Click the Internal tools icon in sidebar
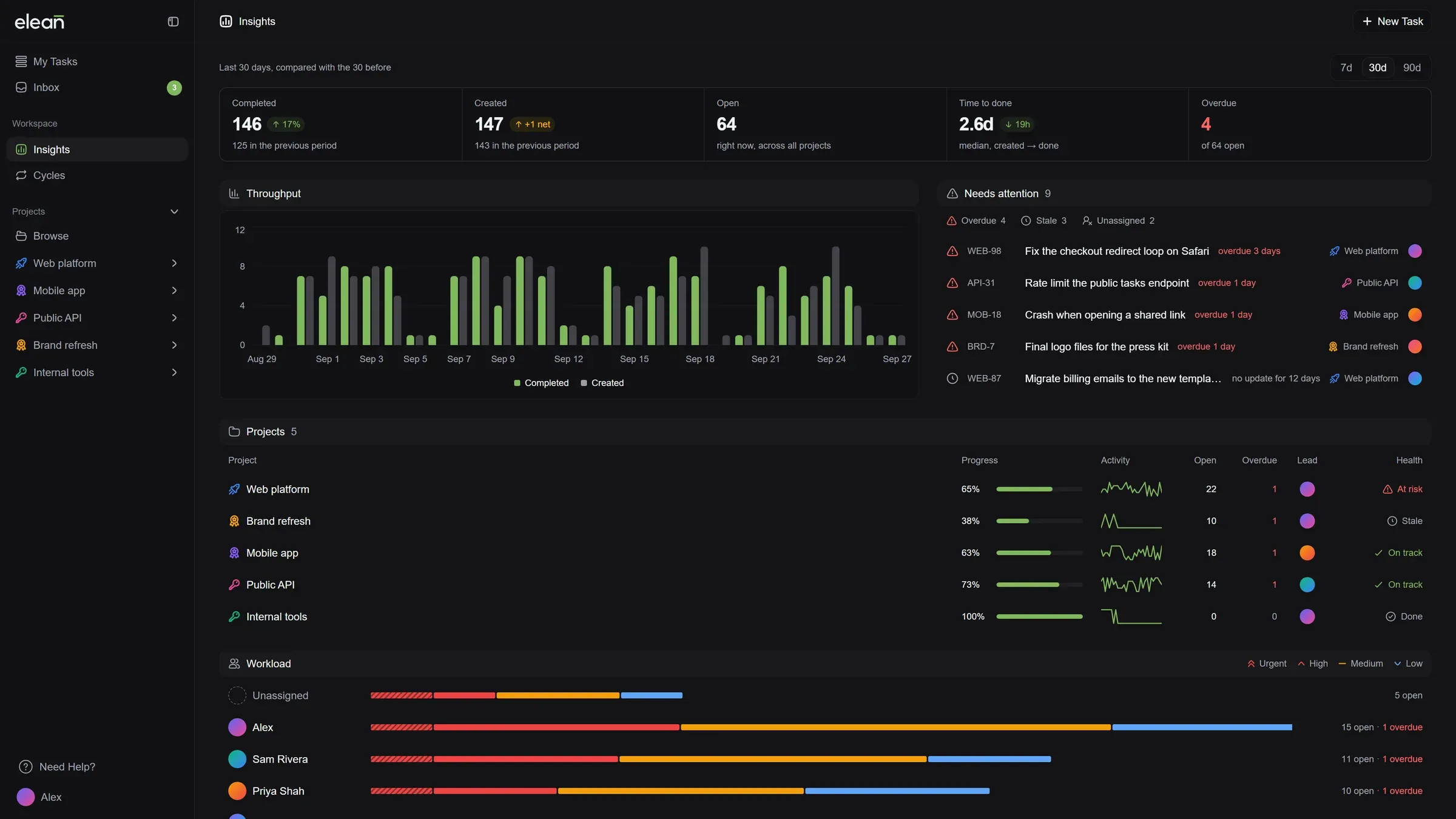The width and height of the screenshot is (1456, 819). click(21, 372)
